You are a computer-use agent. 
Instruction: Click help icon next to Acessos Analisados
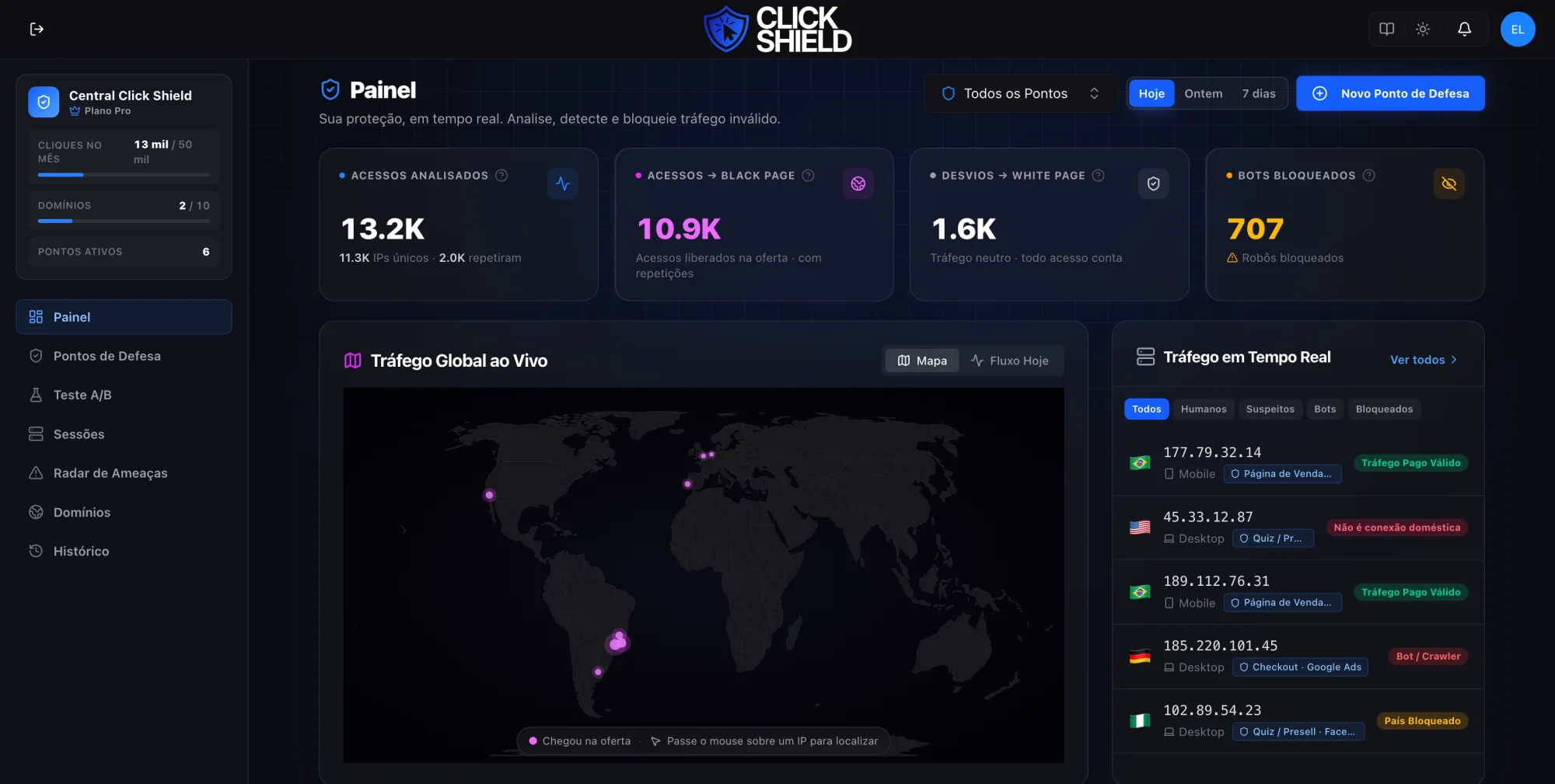501,176
